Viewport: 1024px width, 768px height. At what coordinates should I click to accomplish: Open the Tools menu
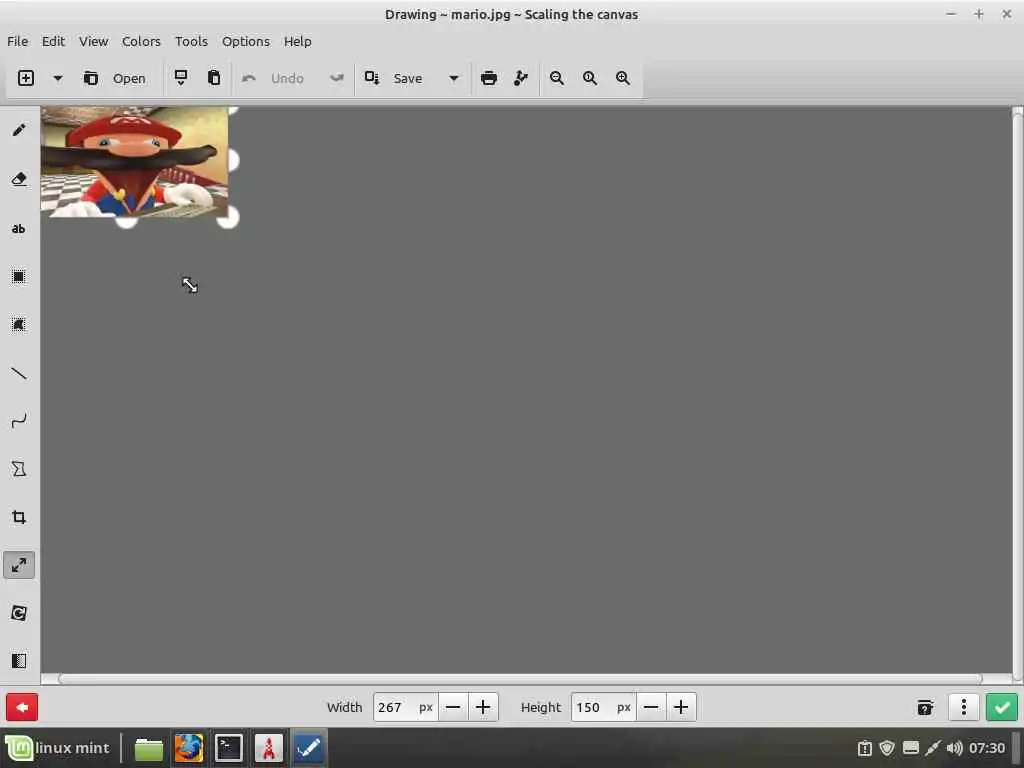point(191,41)
